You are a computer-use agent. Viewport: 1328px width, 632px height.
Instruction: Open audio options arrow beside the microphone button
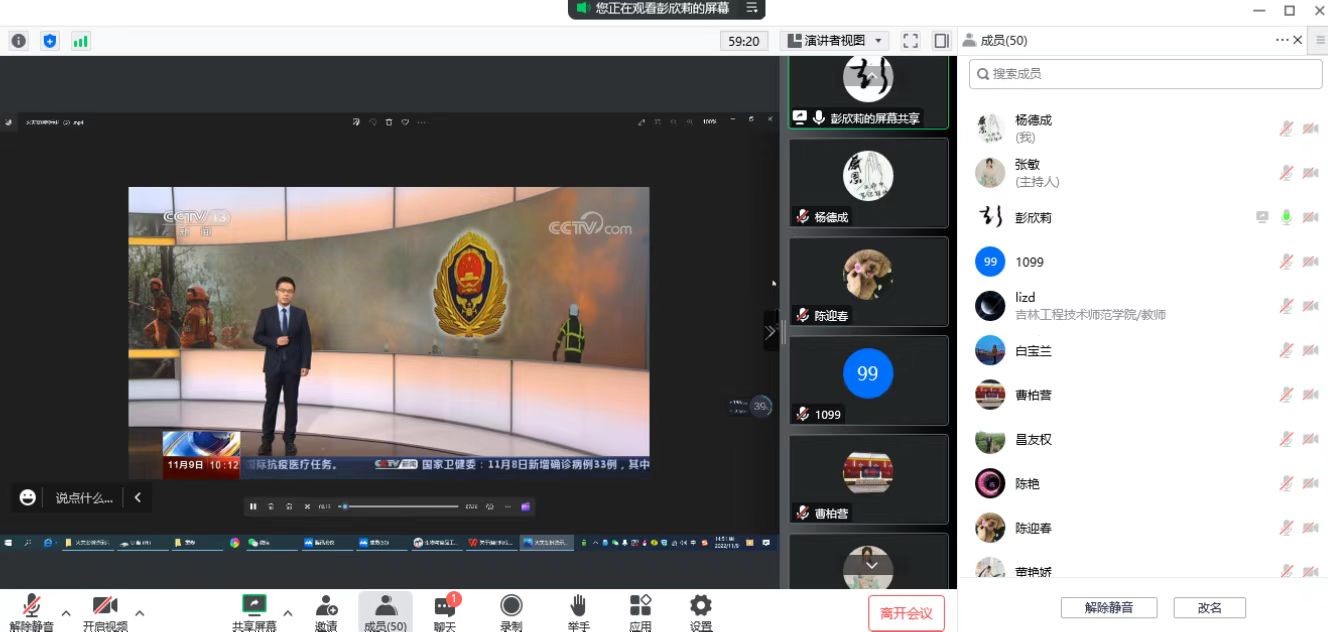[x=66, y=613]
